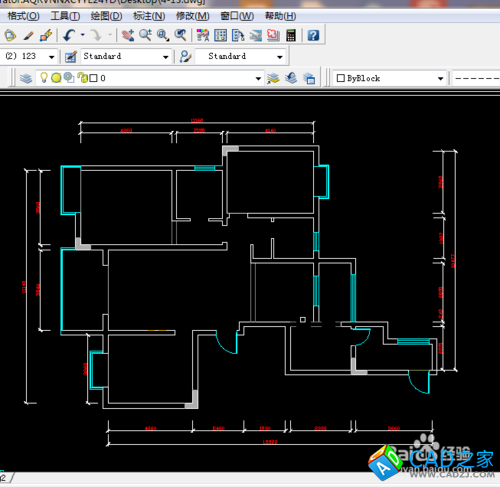Open the 帮助(H) Help menu

click(280, 16)
